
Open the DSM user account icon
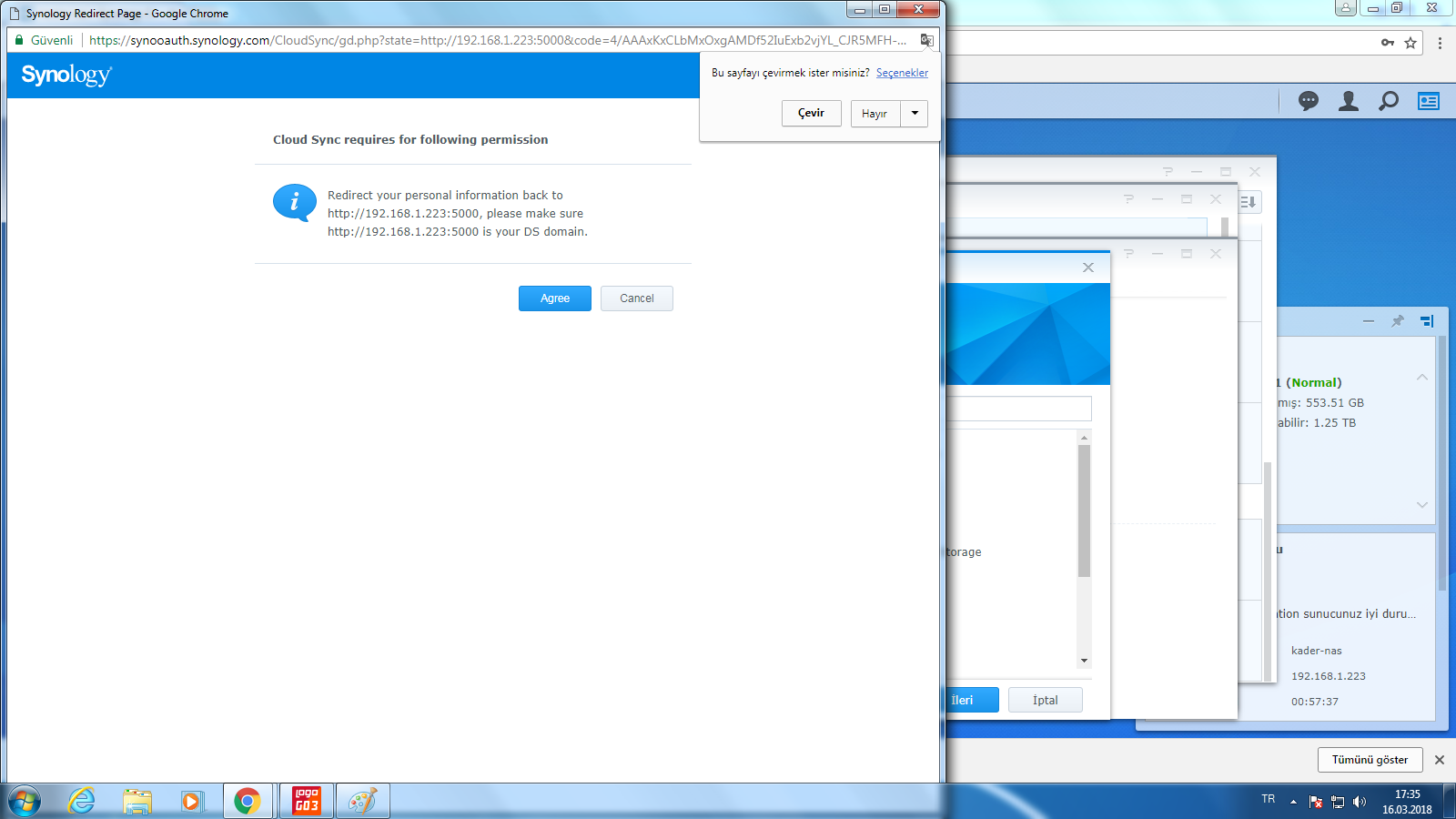[x=1349, y=101]
